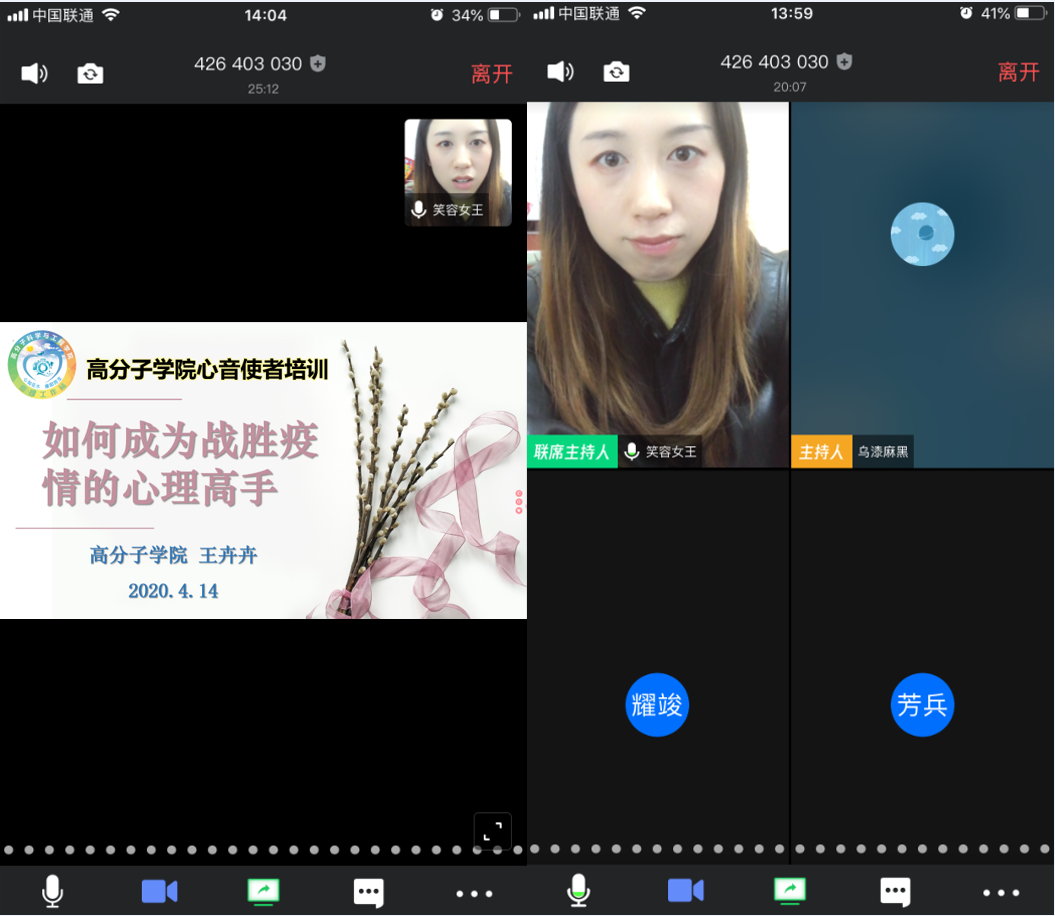This screenshot has height=916, width=1055.
Task: Open the three-dot more menu in the right toolbar
Action: (x=1000, y=892)
